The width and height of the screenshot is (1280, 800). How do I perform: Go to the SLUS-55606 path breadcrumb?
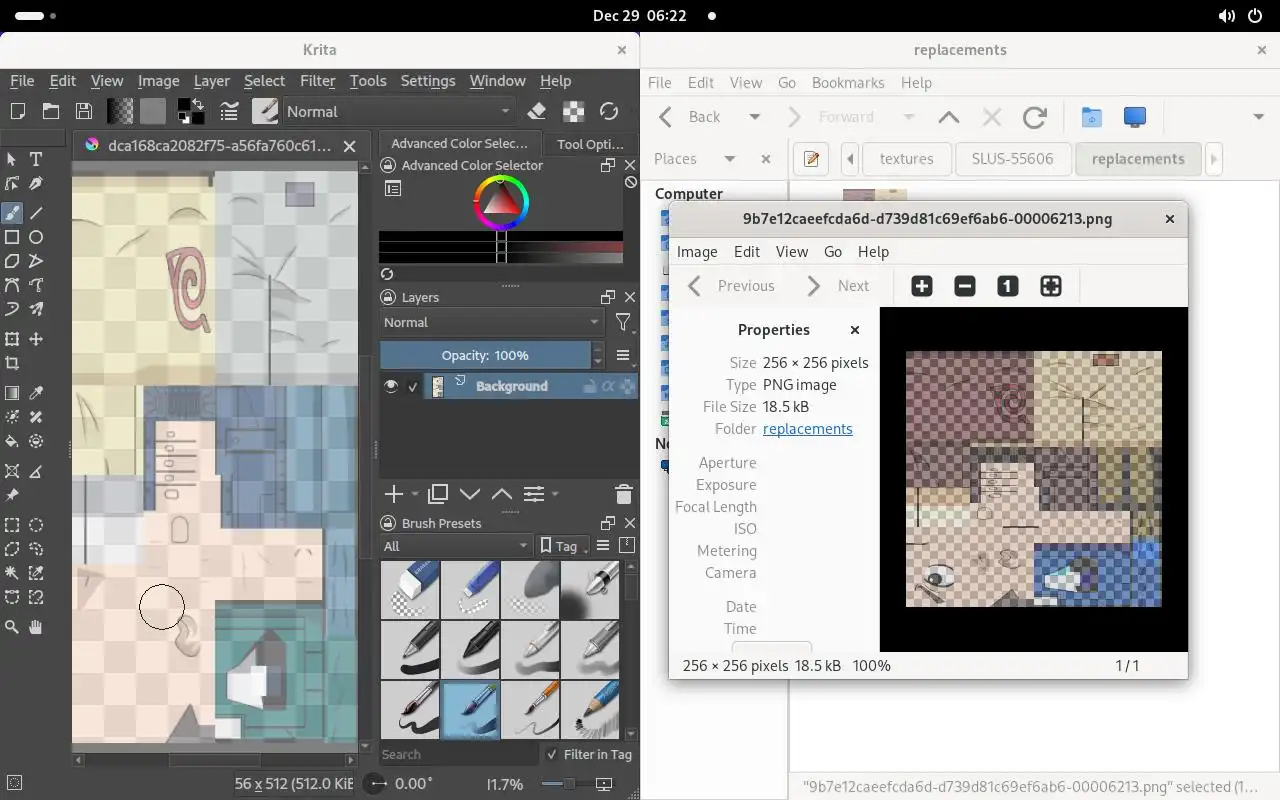pos(1012,159)
